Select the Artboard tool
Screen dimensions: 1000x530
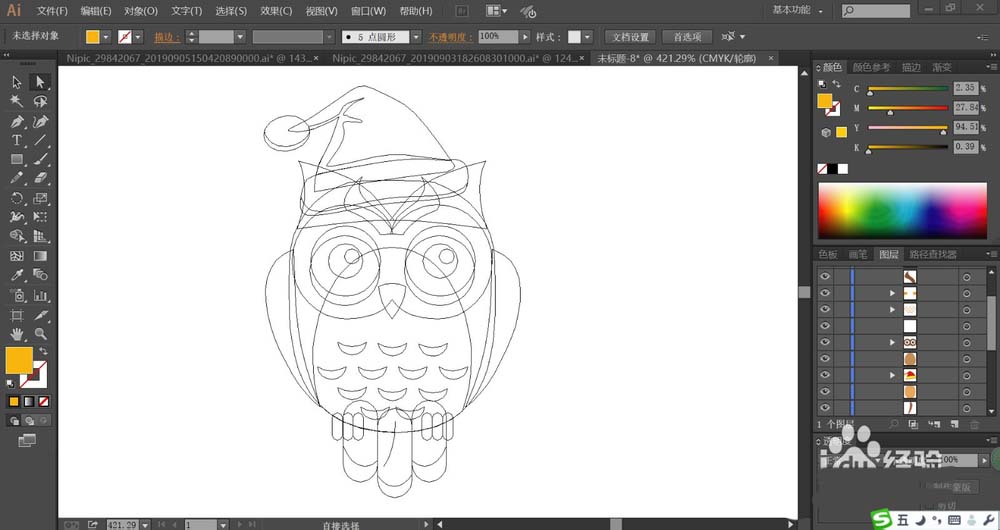point(17,315)
